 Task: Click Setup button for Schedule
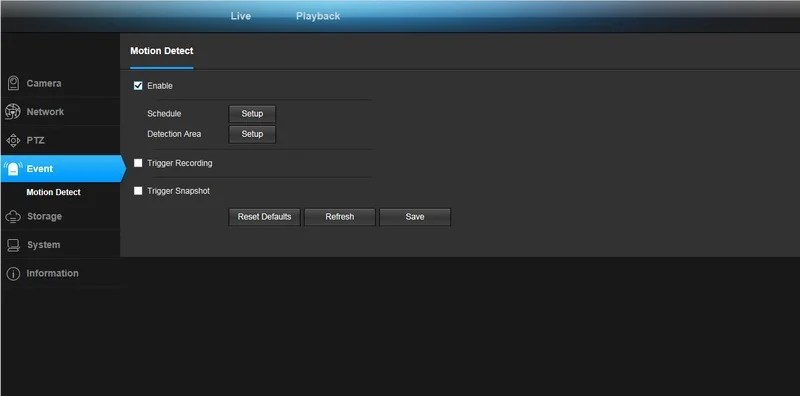coord(252,114)
